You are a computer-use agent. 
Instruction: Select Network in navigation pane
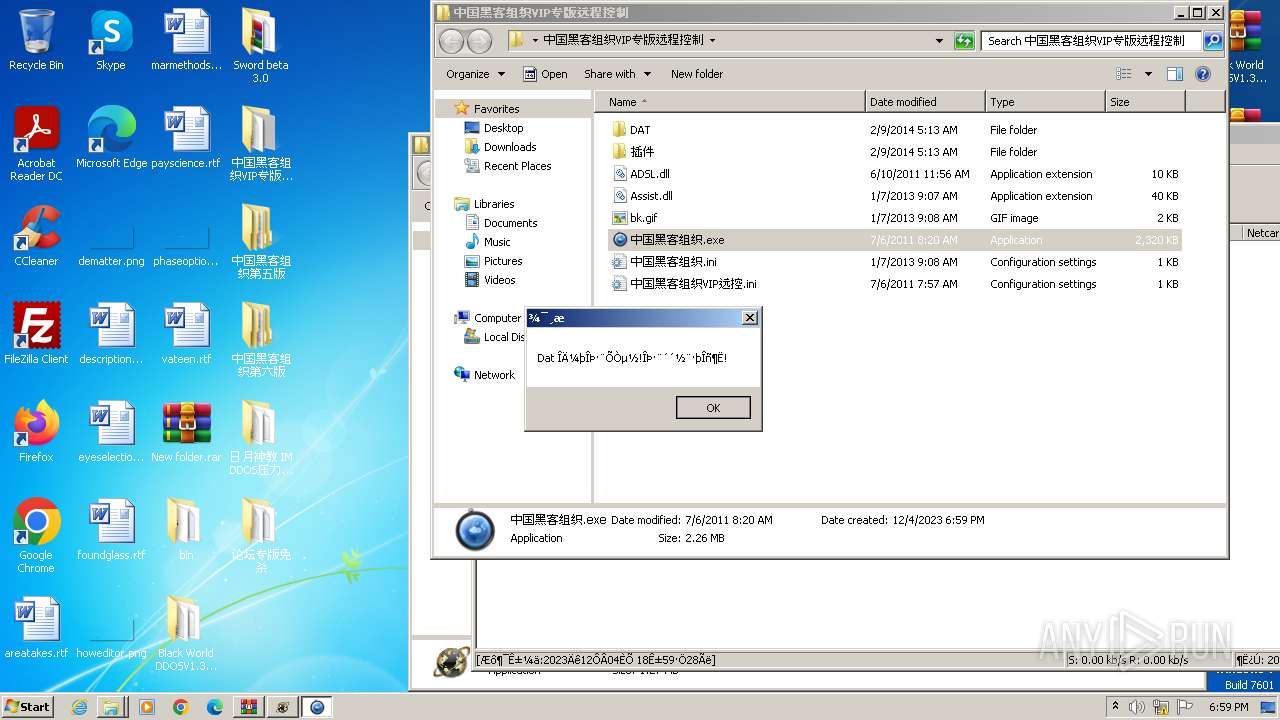point(494,375)
